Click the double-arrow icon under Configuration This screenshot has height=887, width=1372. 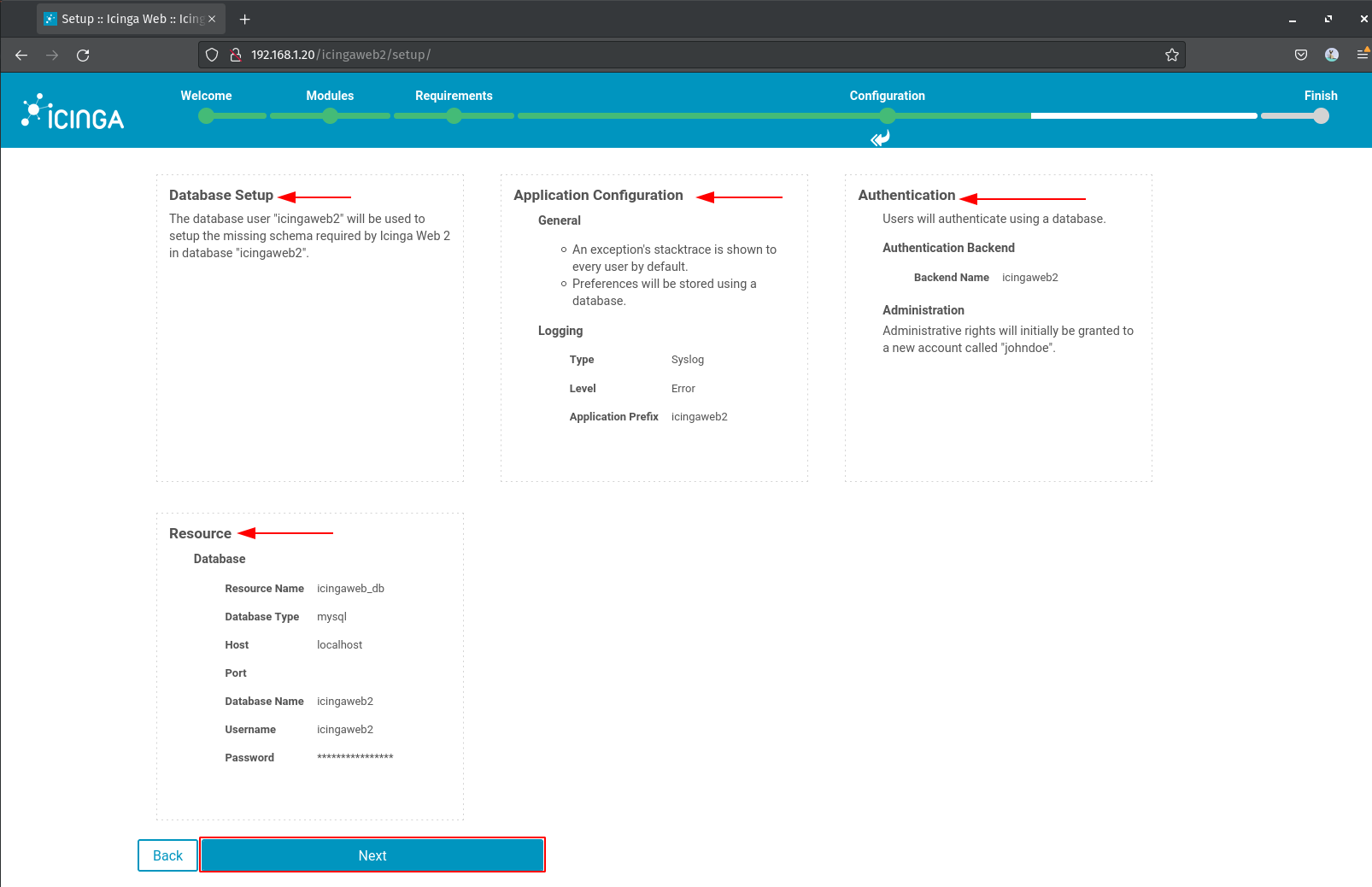click(x=880, y=138)
